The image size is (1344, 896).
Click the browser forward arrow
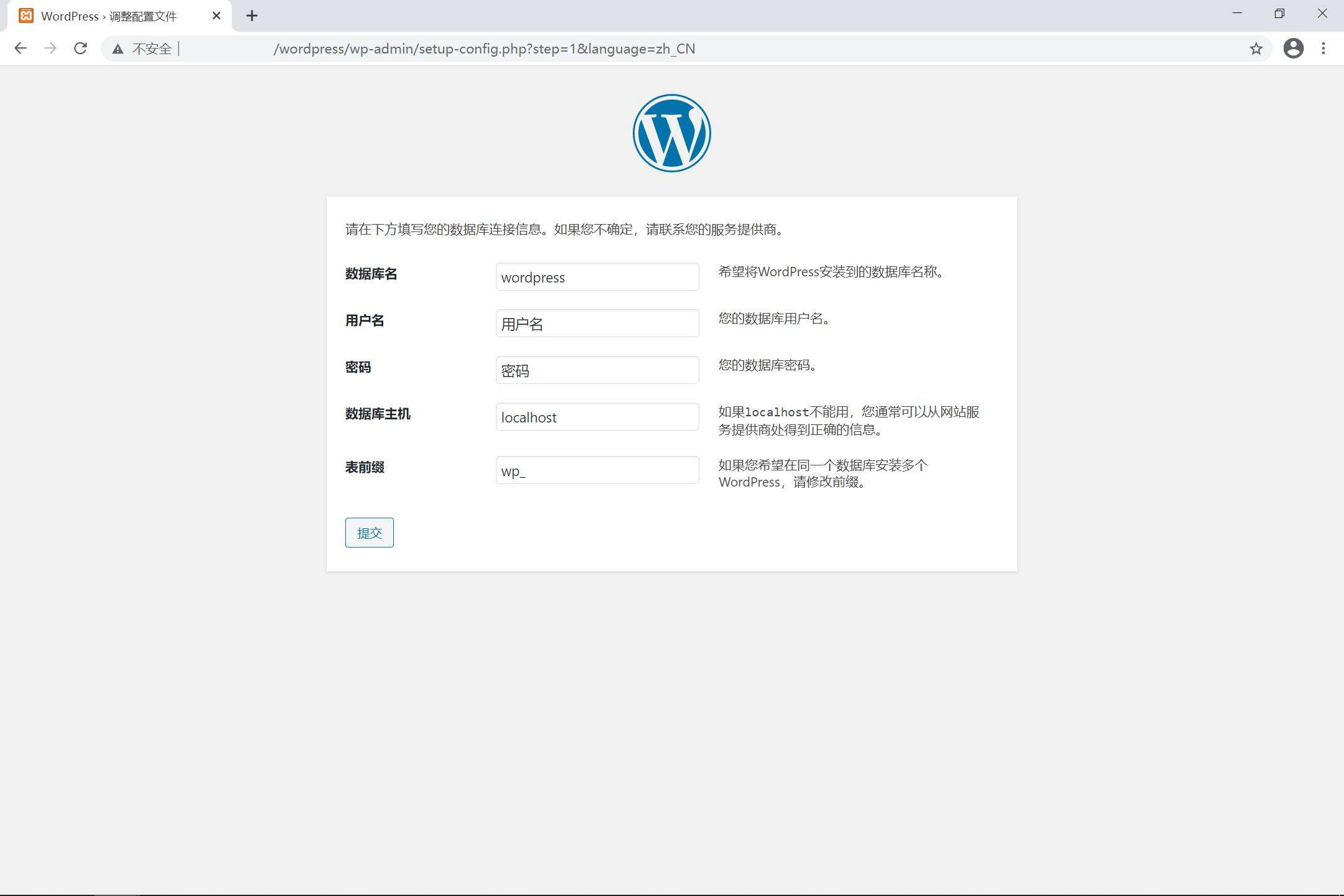click(50, 49)
